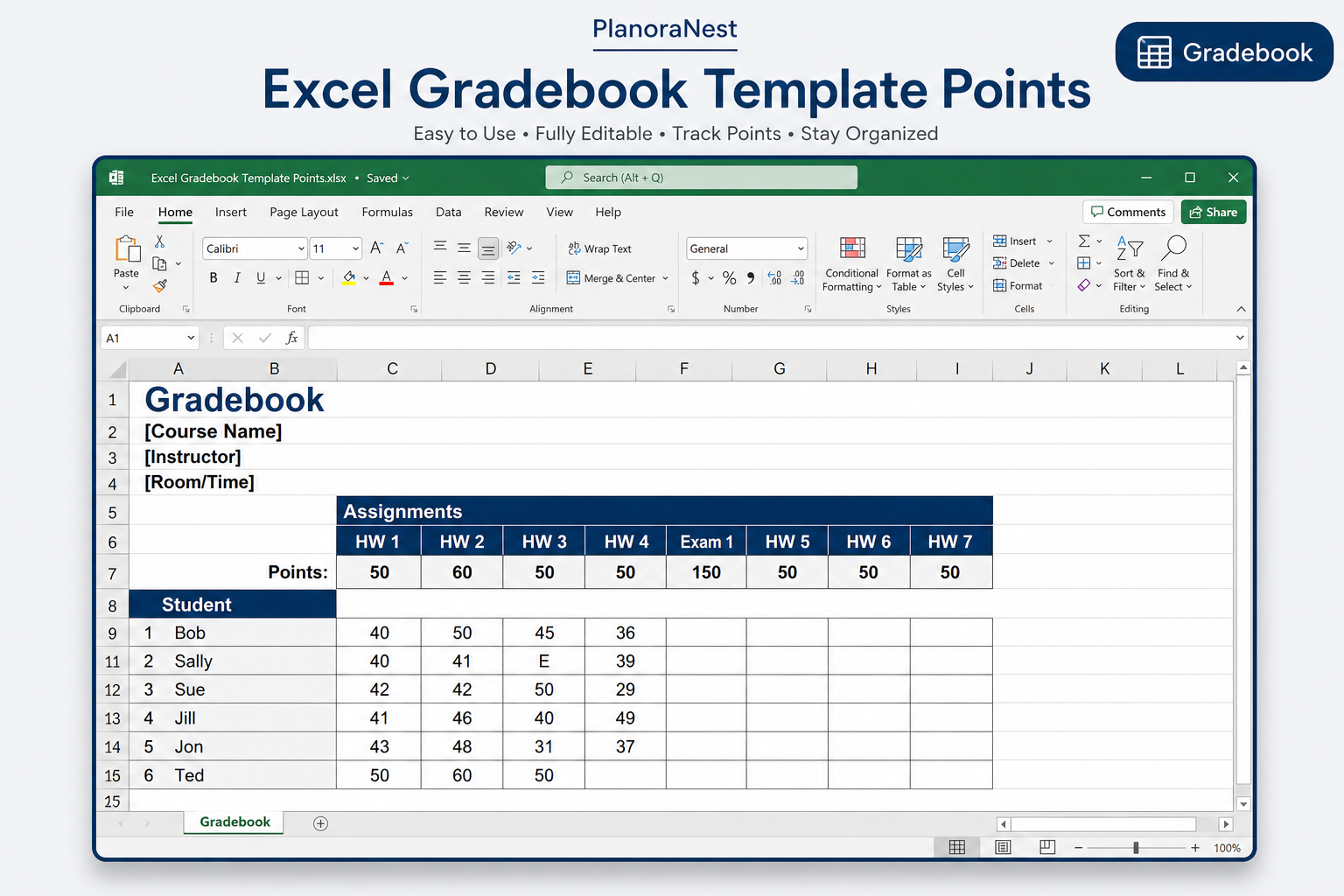Switch to the Formulas tab

[x=387, y=212]
